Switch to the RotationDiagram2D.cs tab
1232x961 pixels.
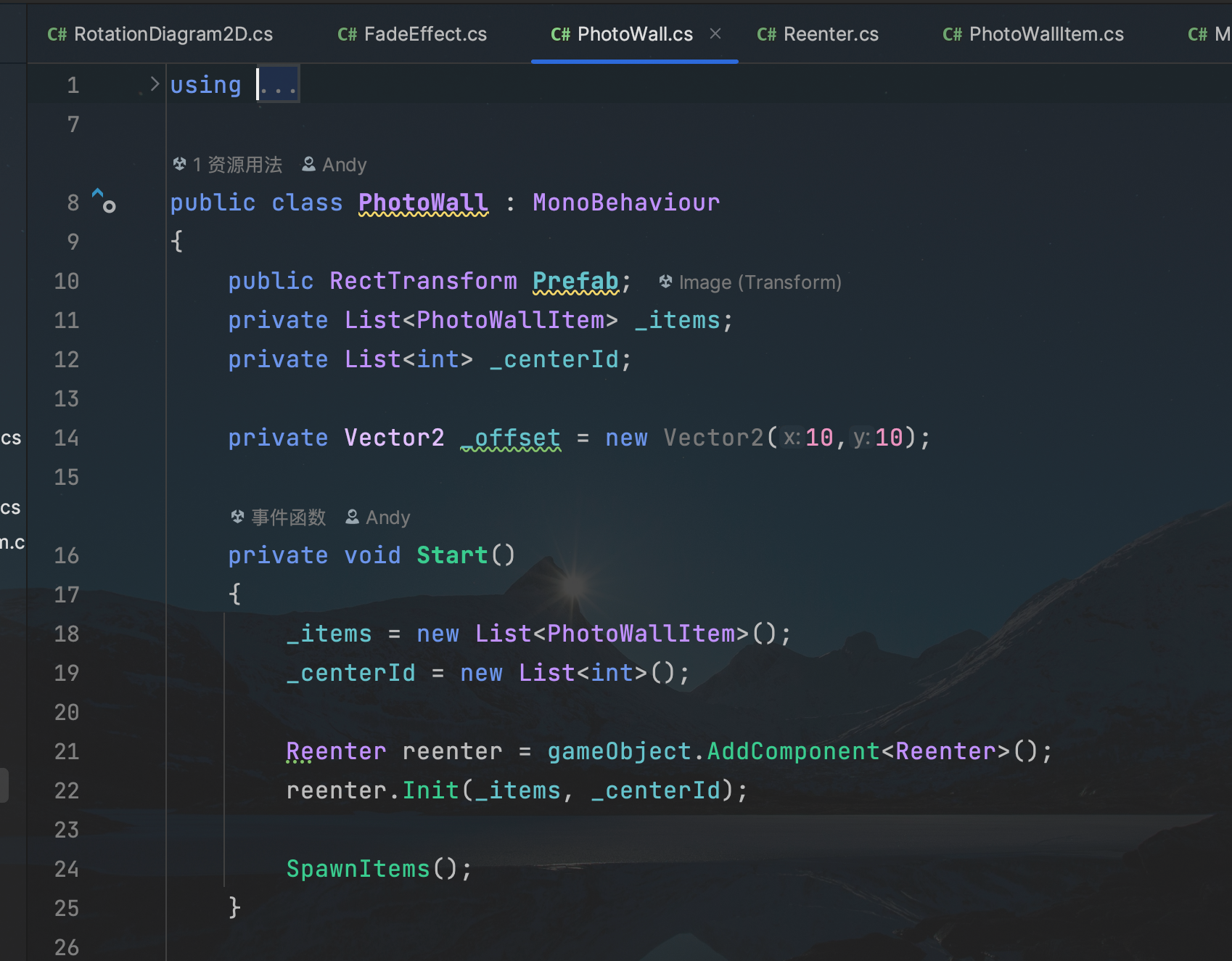(x=160, y=34)
